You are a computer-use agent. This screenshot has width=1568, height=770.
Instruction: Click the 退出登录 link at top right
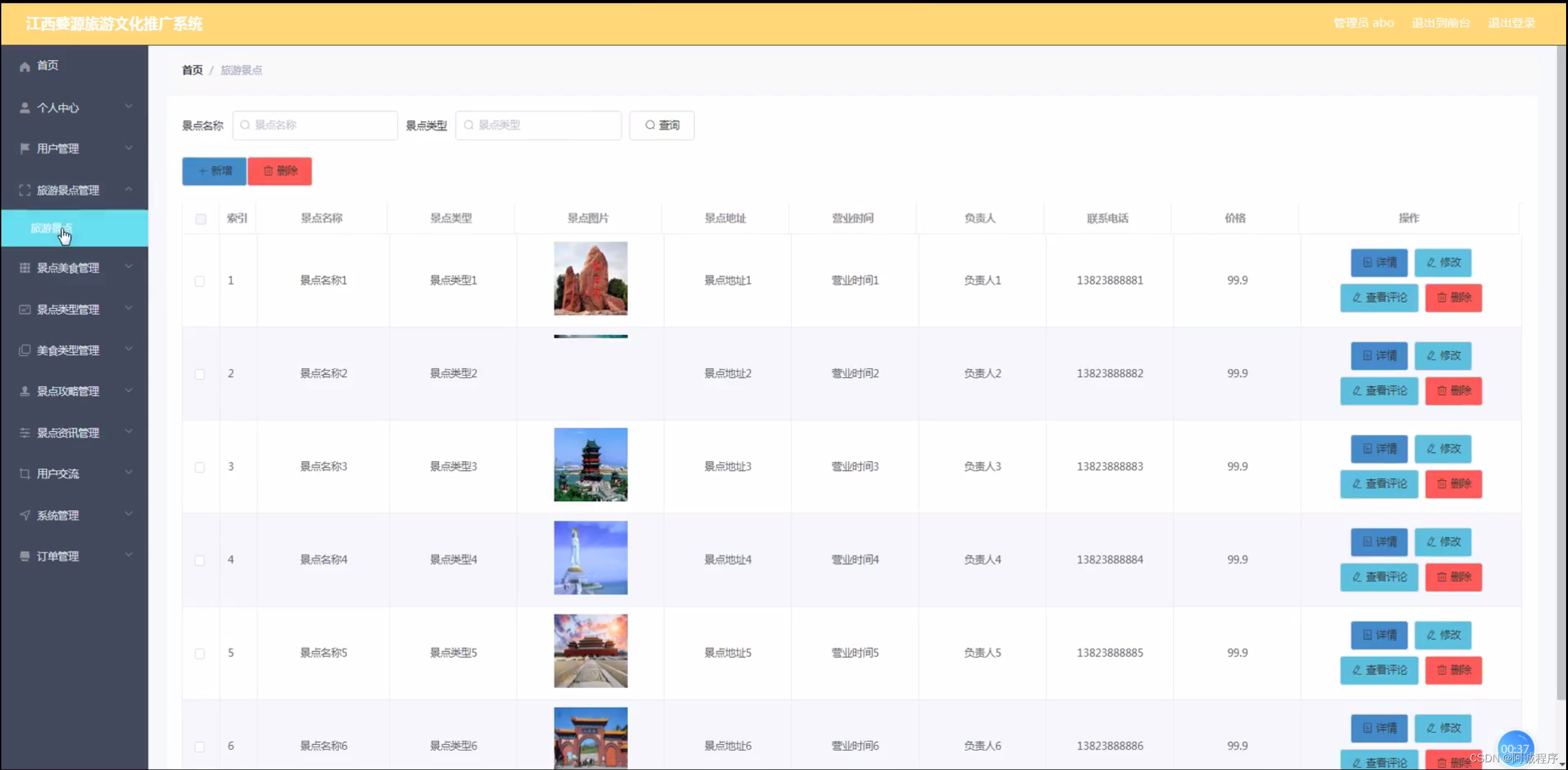pyautogui.click(x=1512, y=22)
